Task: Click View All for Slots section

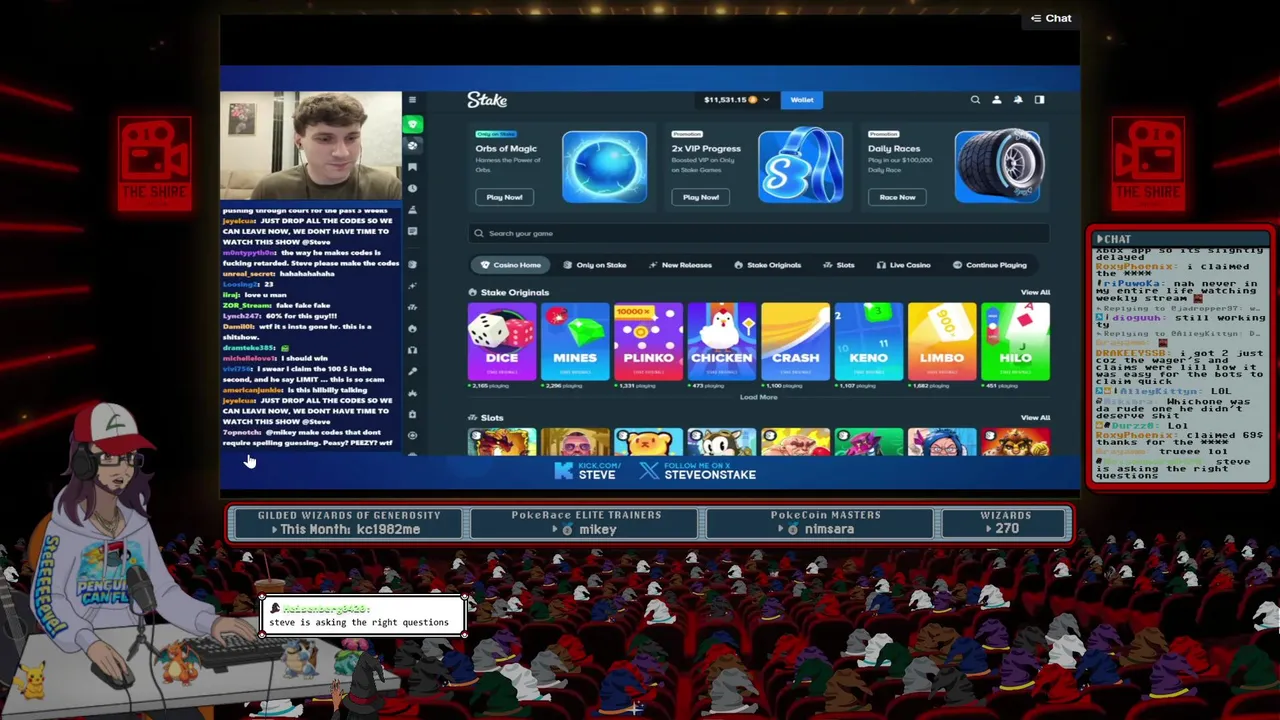Action: coord(1035,418)
